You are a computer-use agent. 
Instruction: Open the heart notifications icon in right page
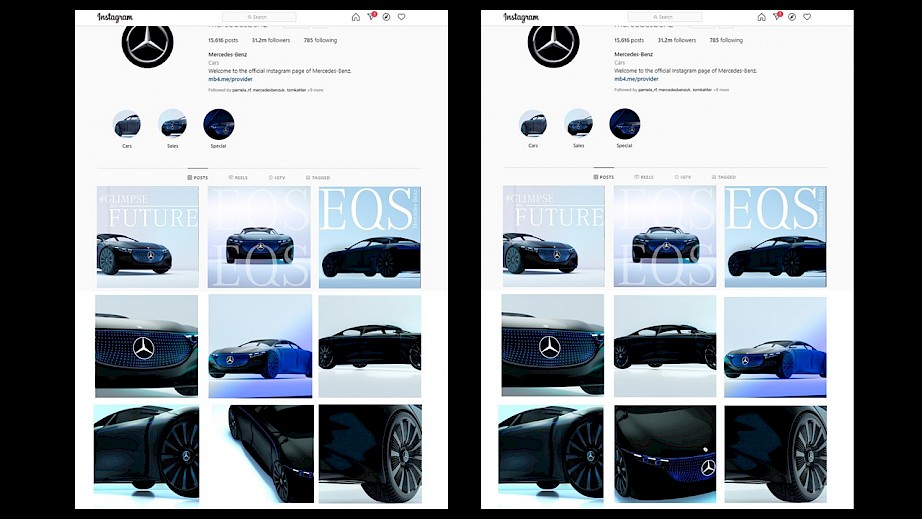[x=807, y=17]
